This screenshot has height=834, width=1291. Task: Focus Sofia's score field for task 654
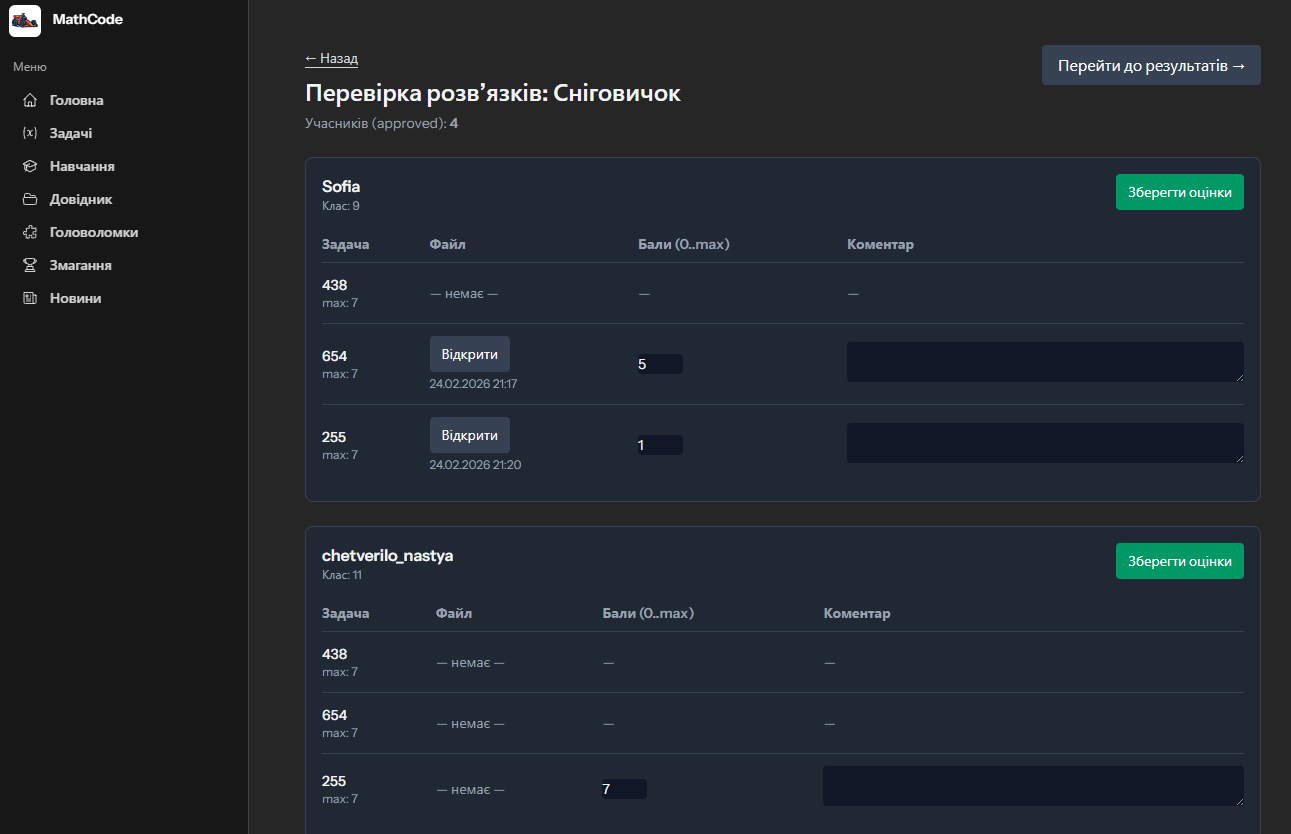click(660, 364)
